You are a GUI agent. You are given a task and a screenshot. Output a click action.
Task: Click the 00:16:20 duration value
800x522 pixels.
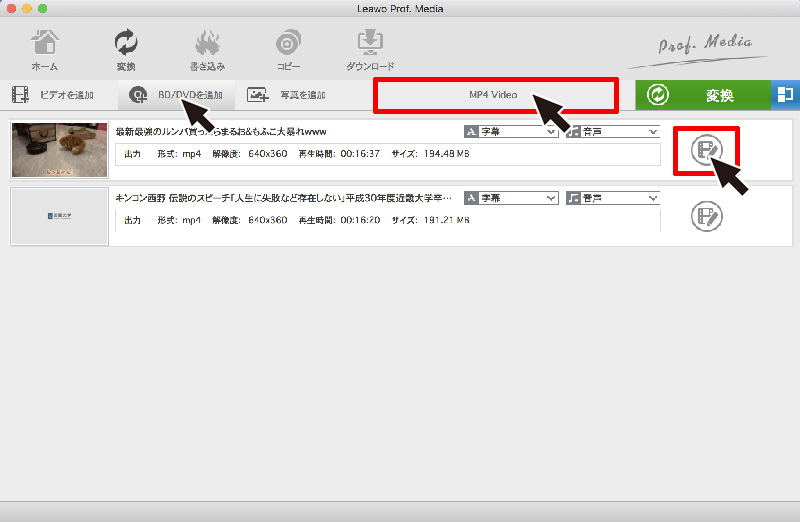[x=360, y=220]
